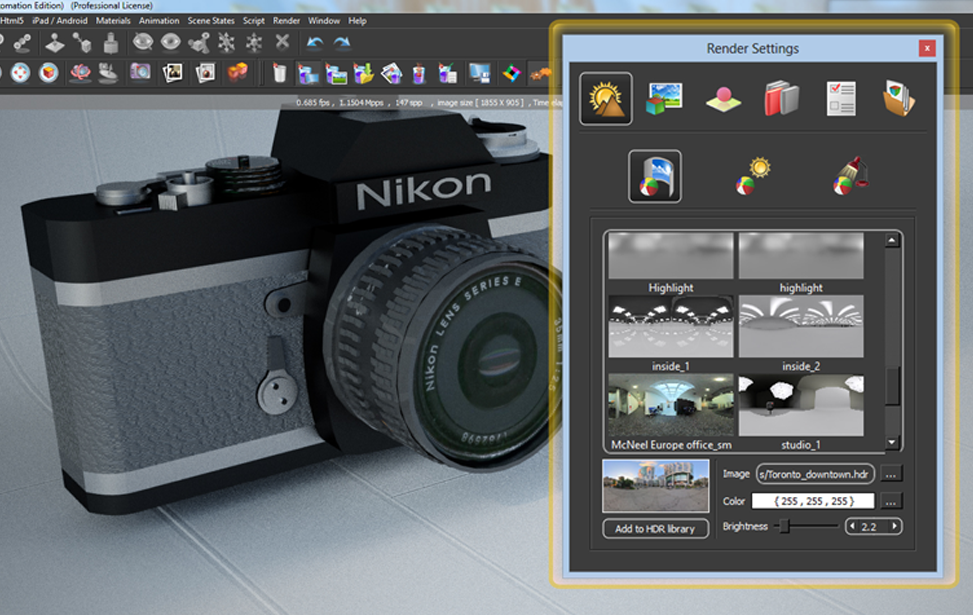The image size is (973, 615).
Task: Click the undo arrow in toolbar
Action: (x=315, y=42)
